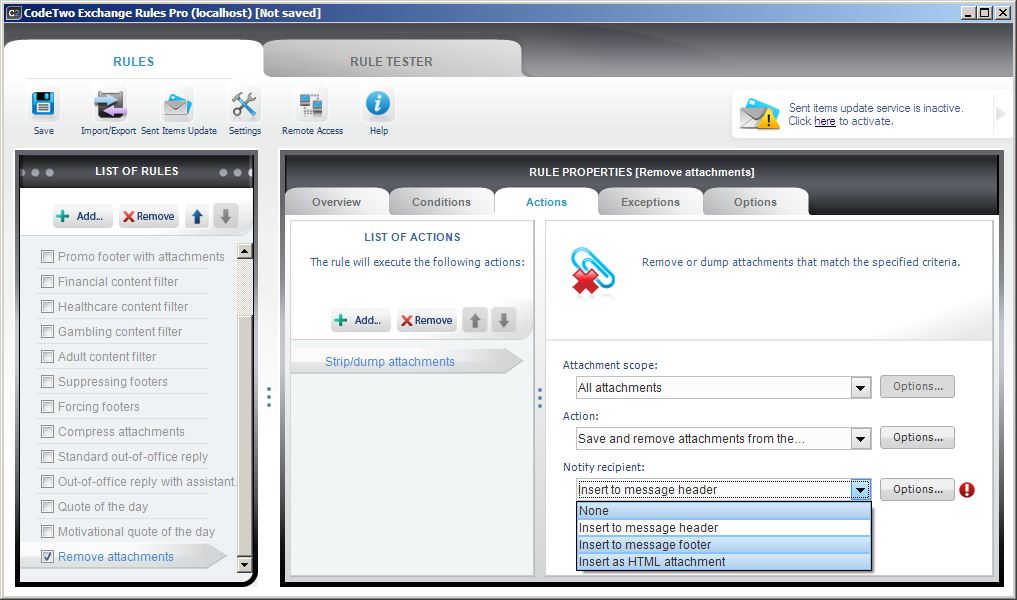Open Settings wrench icon
The width and height of the screenshot is (1017, 600).
click(245, 104)
